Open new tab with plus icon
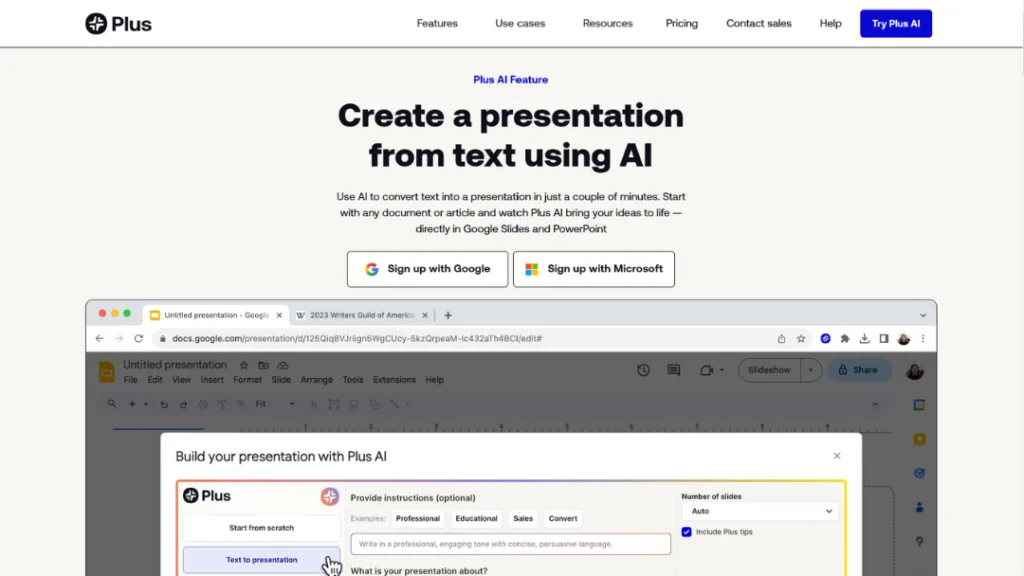 [x=448, y=315]
